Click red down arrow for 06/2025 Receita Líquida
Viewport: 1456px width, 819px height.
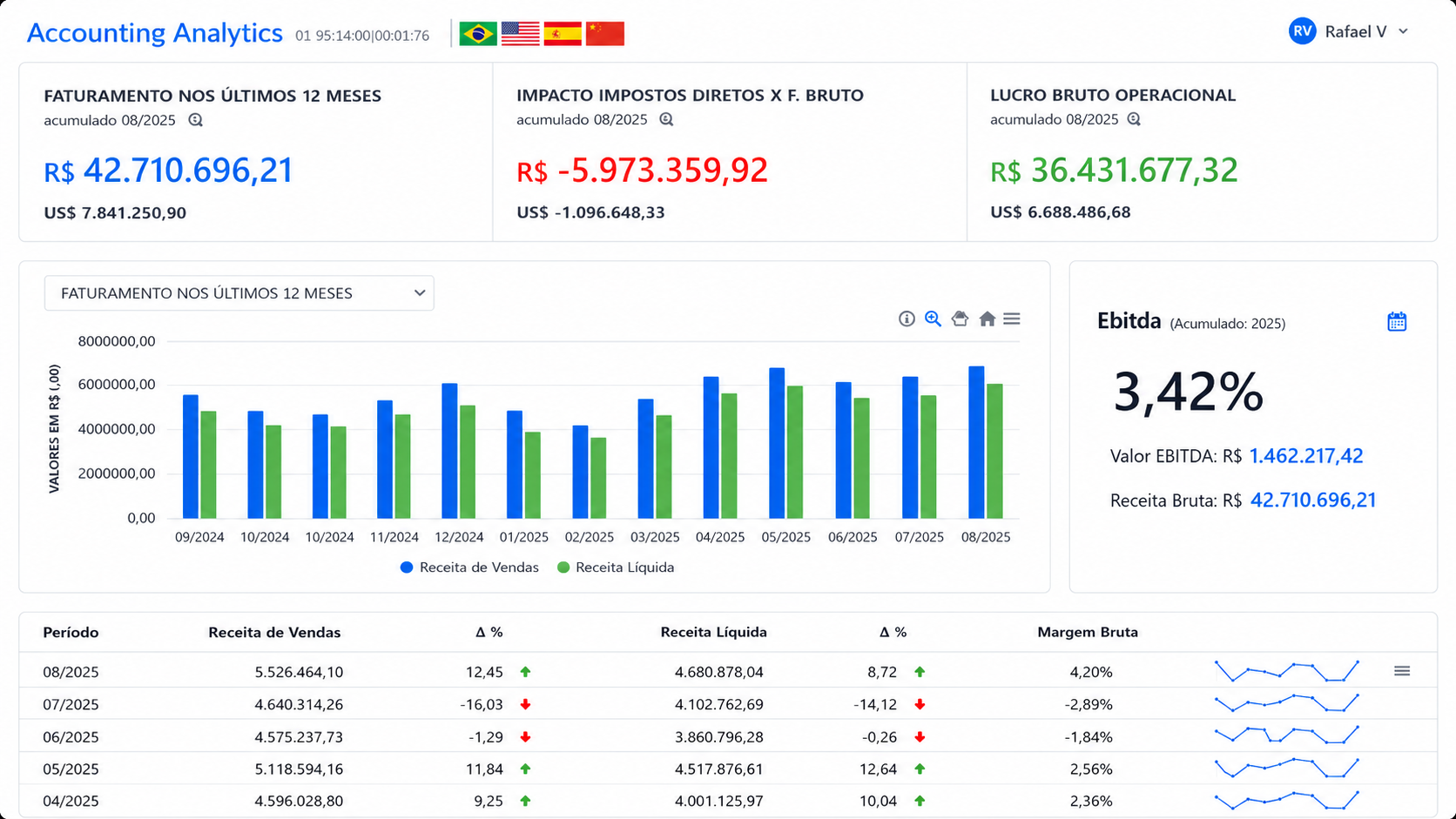920,736
